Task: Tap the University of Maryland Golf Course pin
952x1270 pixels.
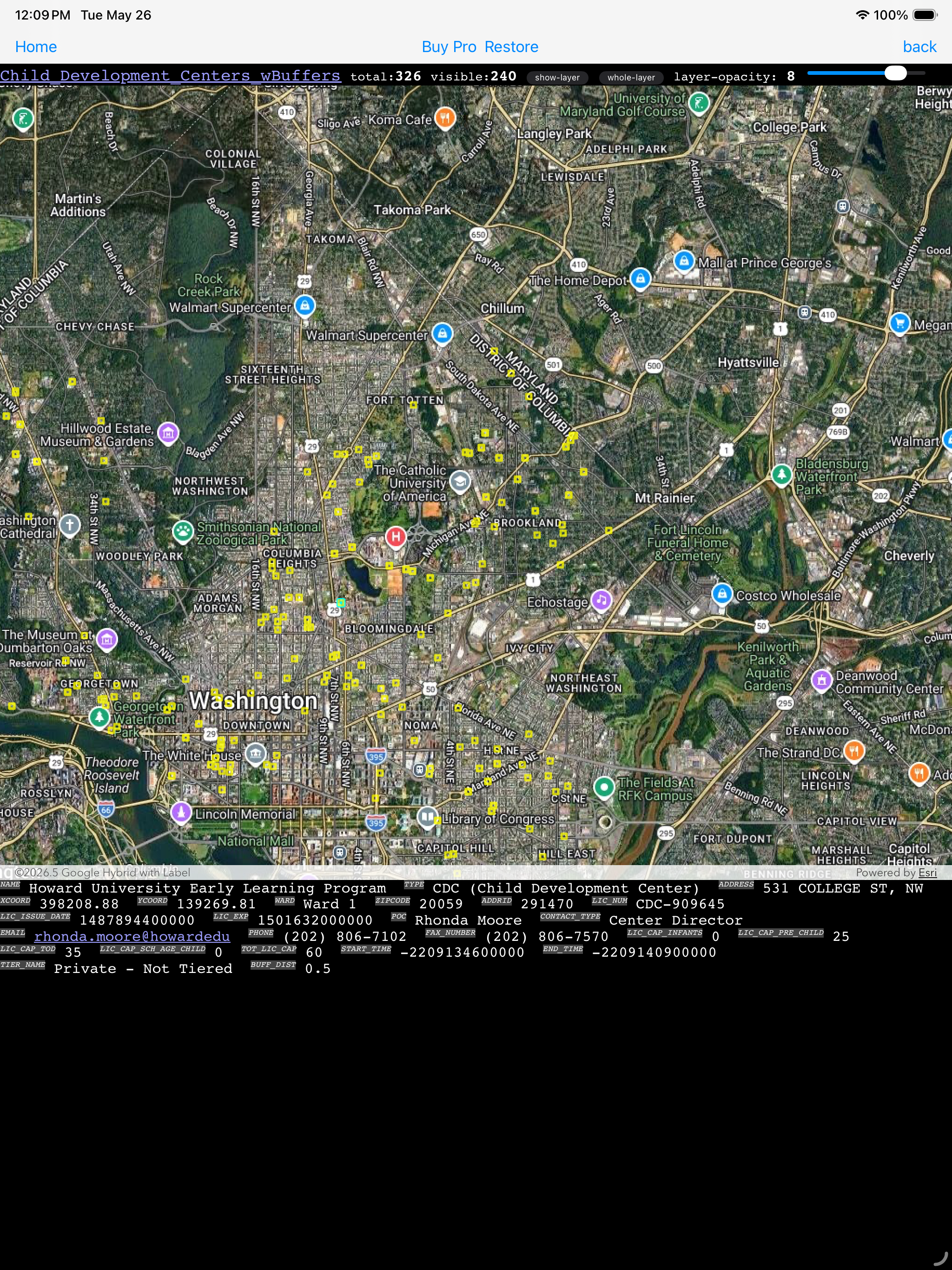Action: 699,104
